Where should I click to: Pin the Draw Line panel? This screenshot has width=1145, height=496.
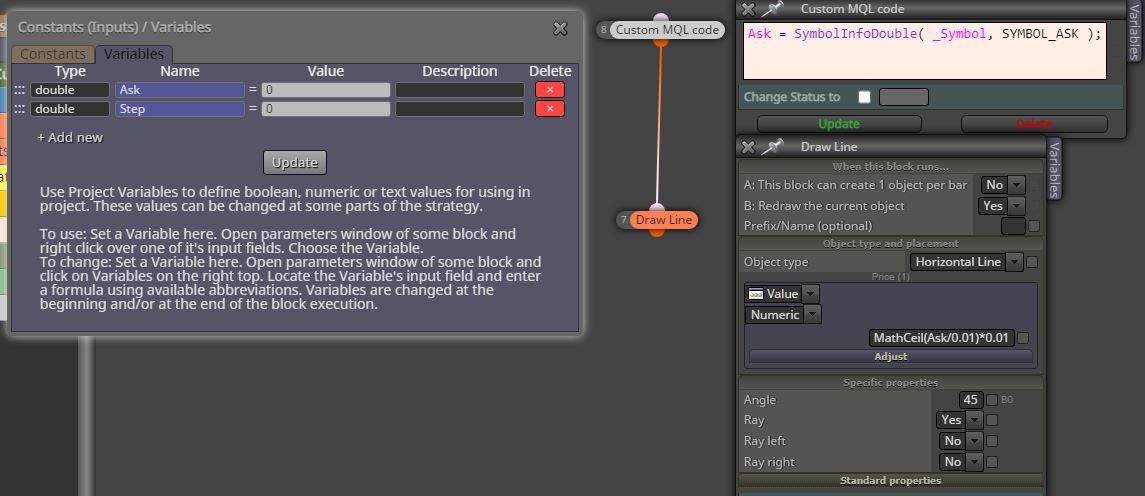point(773,147)
